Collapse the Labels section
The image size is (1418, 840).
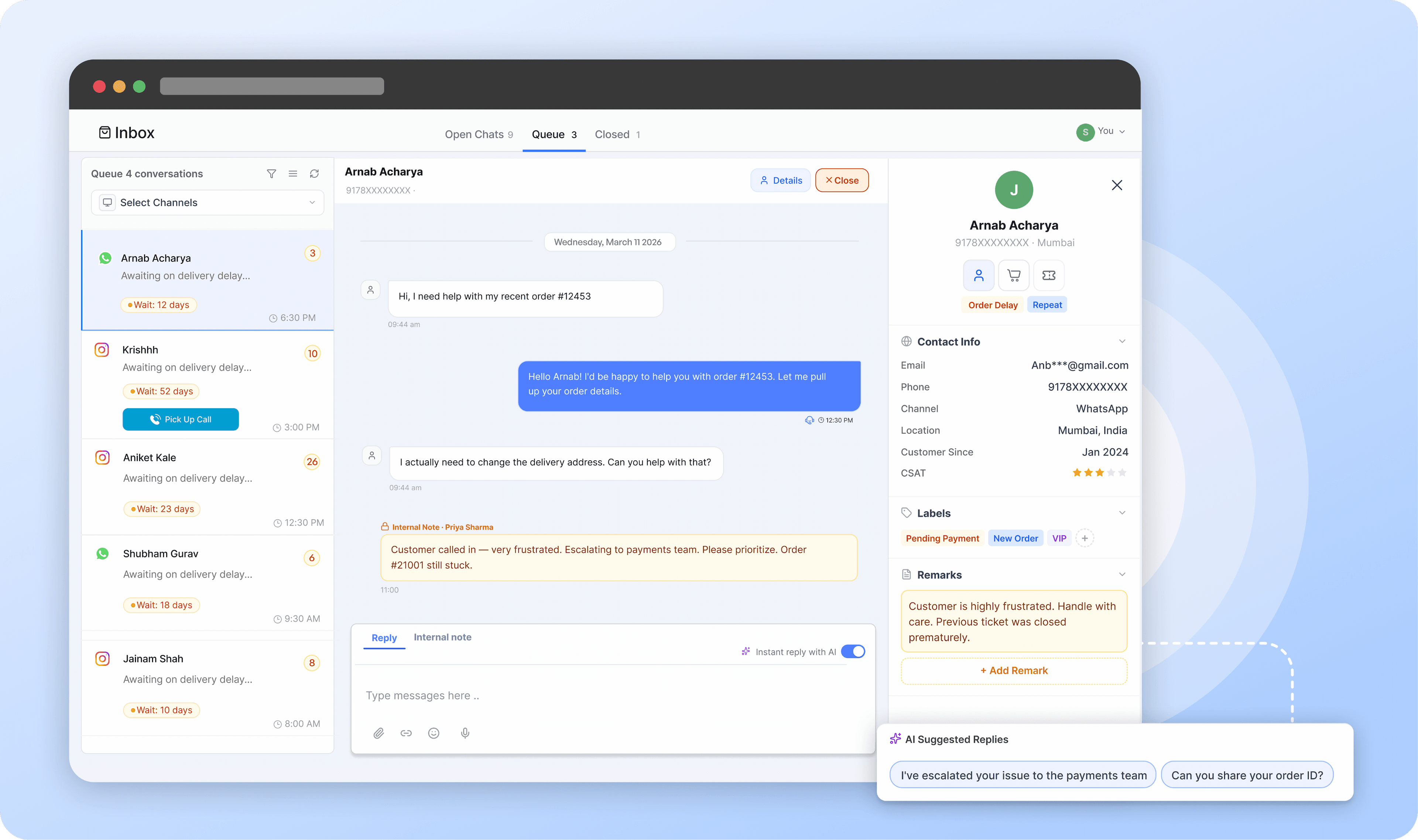tap(1122, 513)
